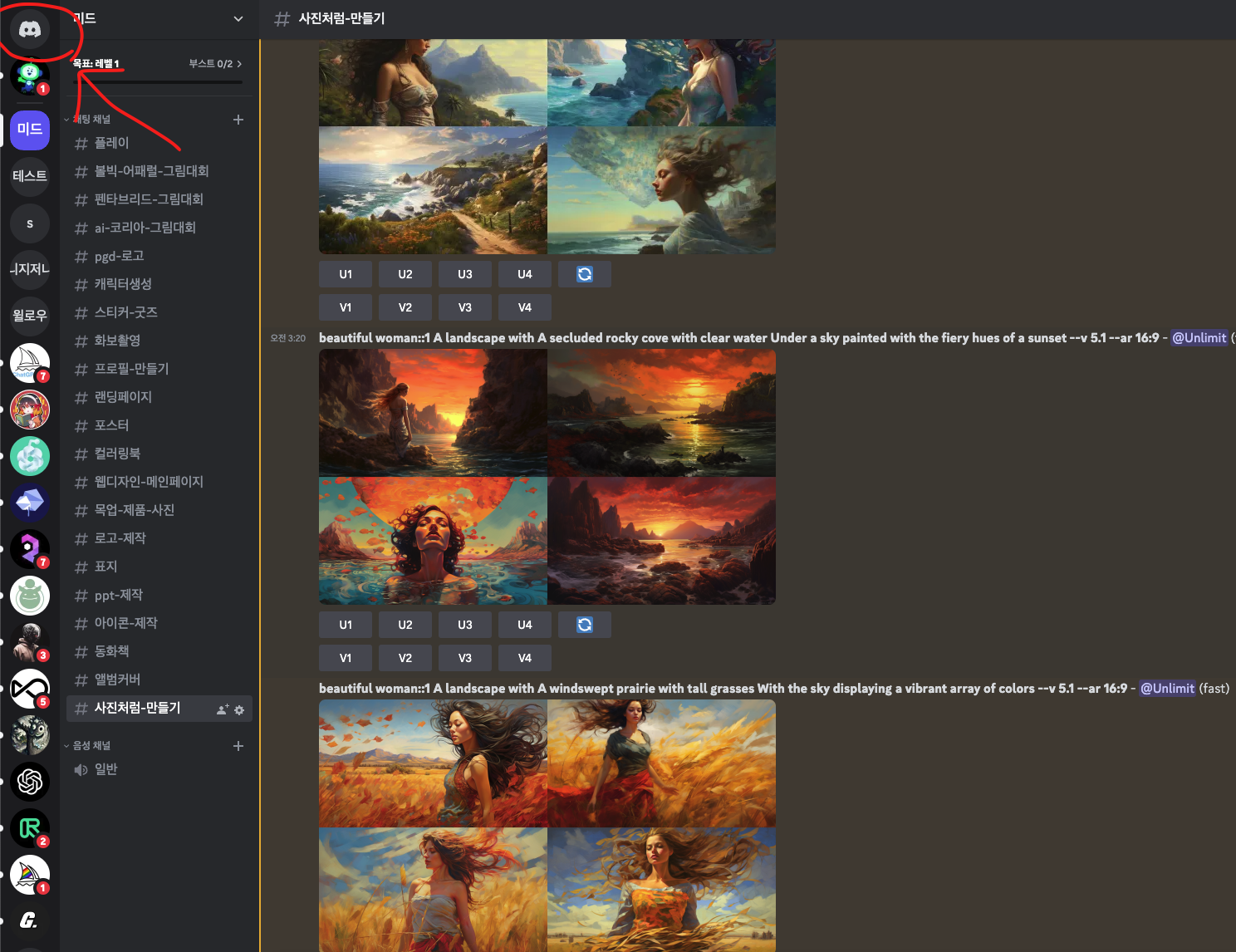The height and width of the screenshot is (952, 1236).
Task: Open 스티커-굿즈 channel
Action: tap(159, 312)
